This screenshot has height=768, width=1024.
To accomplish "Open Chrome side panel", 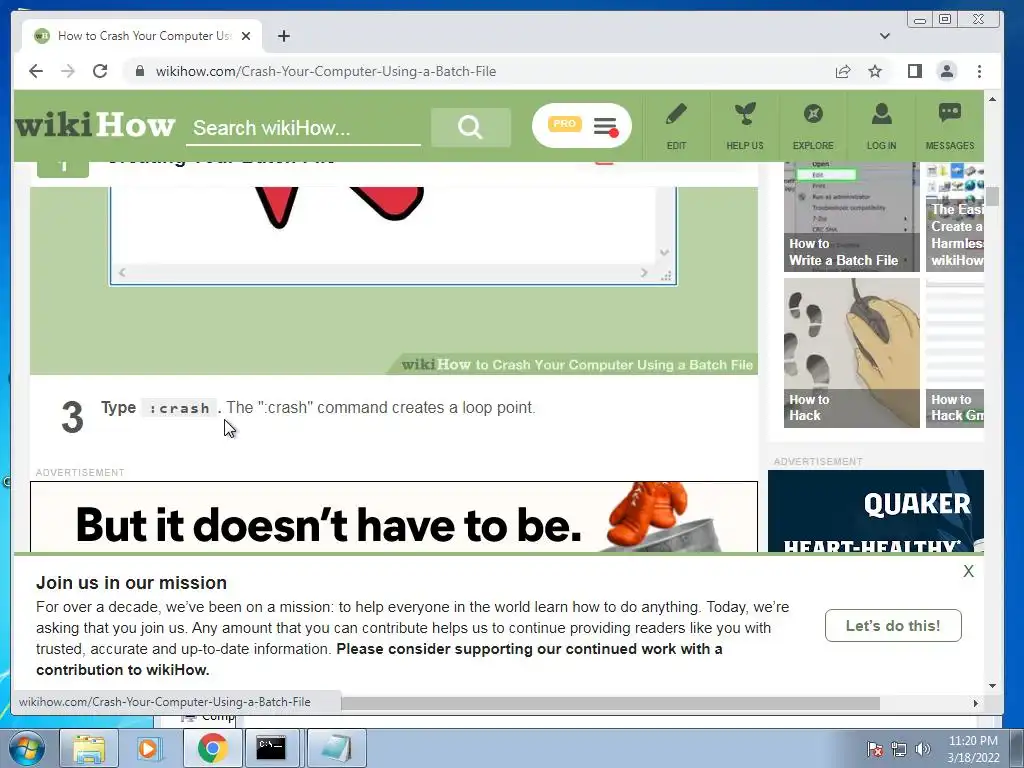I will (914, 71).
